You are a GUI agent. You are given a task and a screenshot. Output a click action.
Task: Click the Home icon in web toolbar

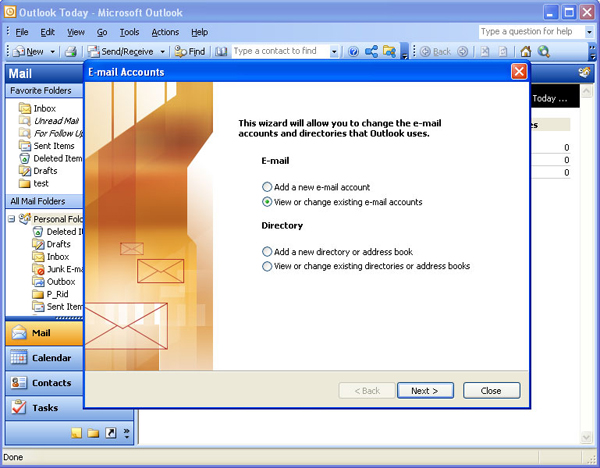click(526, 52)
